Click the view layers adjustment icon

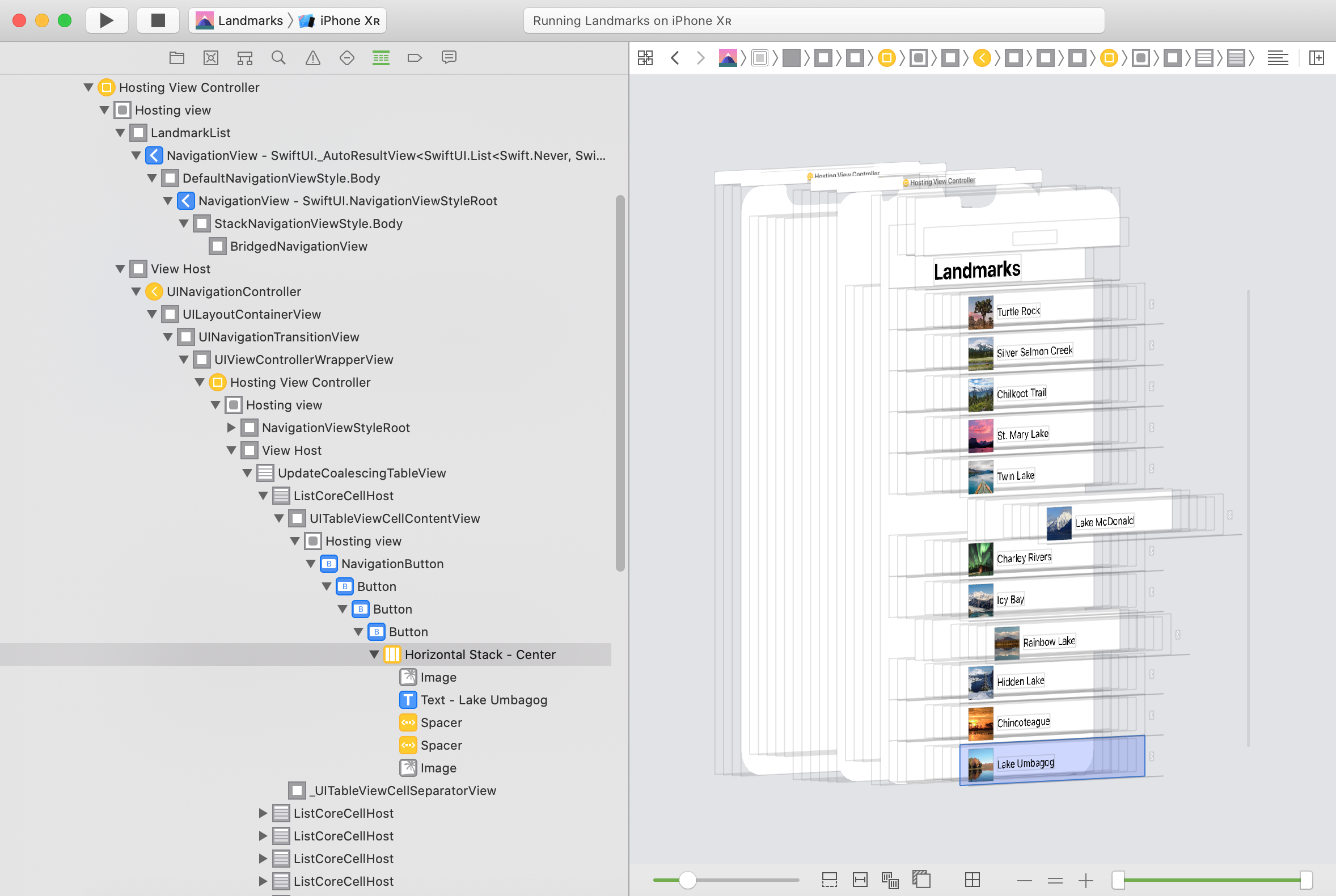tap(922, 879)
